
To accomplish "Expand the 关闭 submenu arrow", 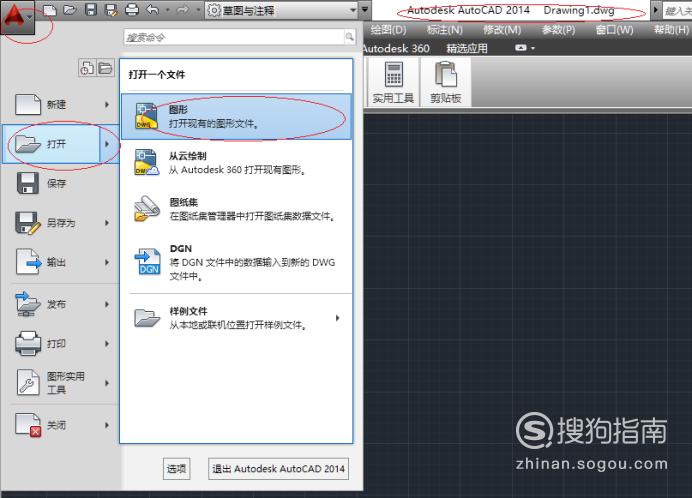I will pyautogui.click(x=107, y=425).
